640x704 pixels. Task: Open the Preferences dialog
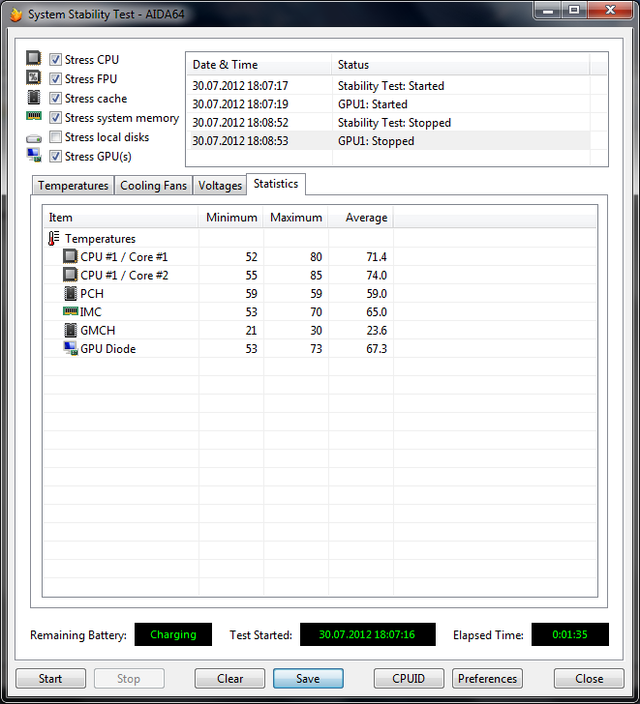pyautogui.click(x=487, y=678)
